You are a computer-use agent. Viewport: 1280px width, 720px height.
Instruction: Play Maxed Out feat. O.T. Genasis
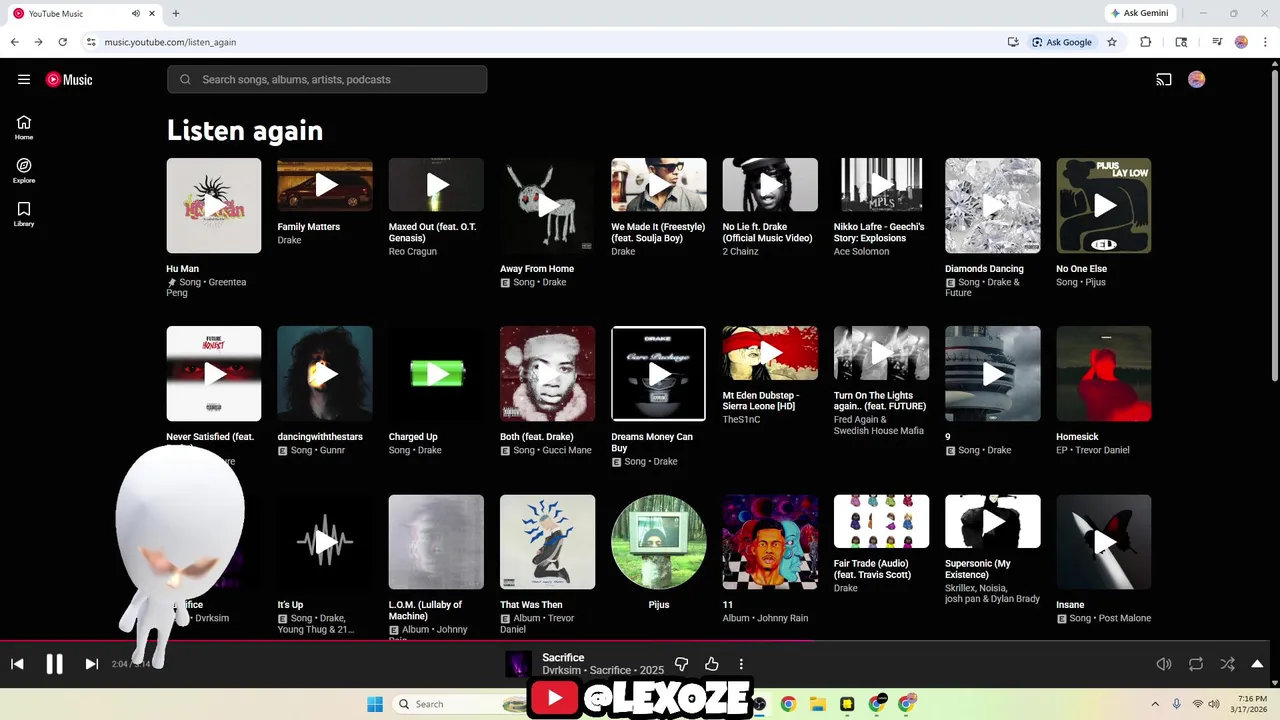(436, 184)
